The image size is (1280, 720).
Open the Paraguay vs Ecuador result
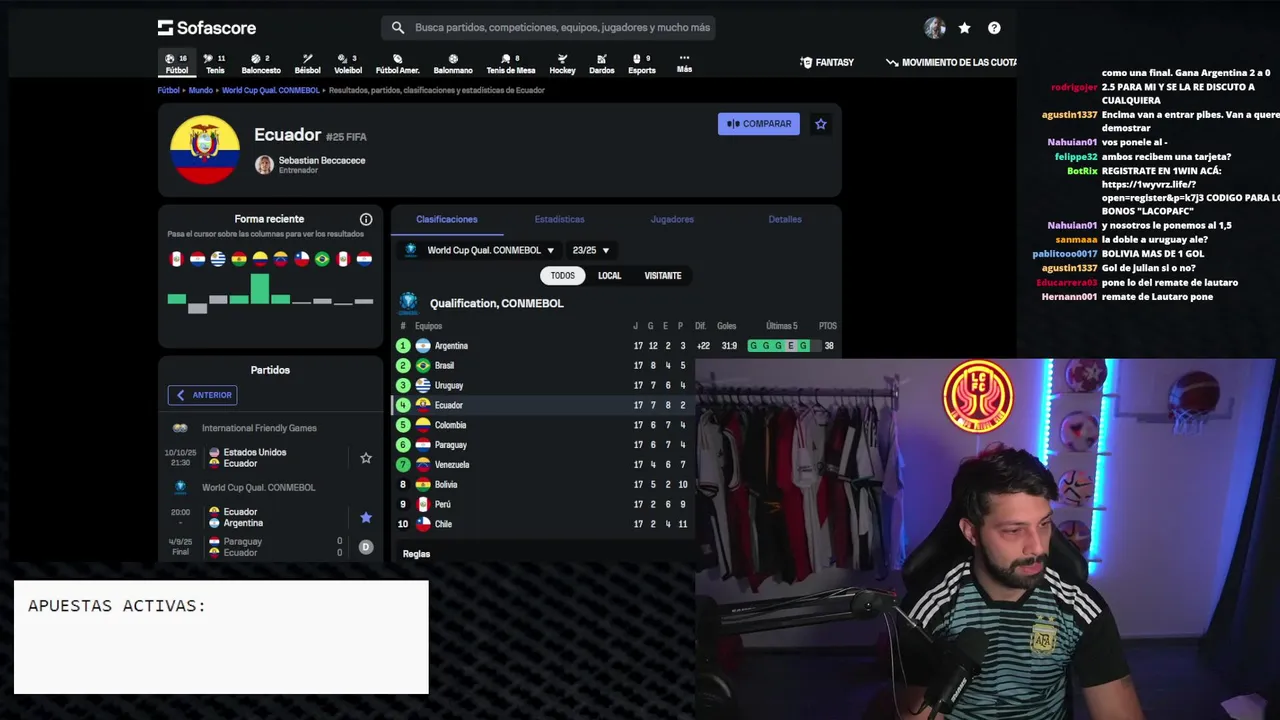tap(270, 547)
